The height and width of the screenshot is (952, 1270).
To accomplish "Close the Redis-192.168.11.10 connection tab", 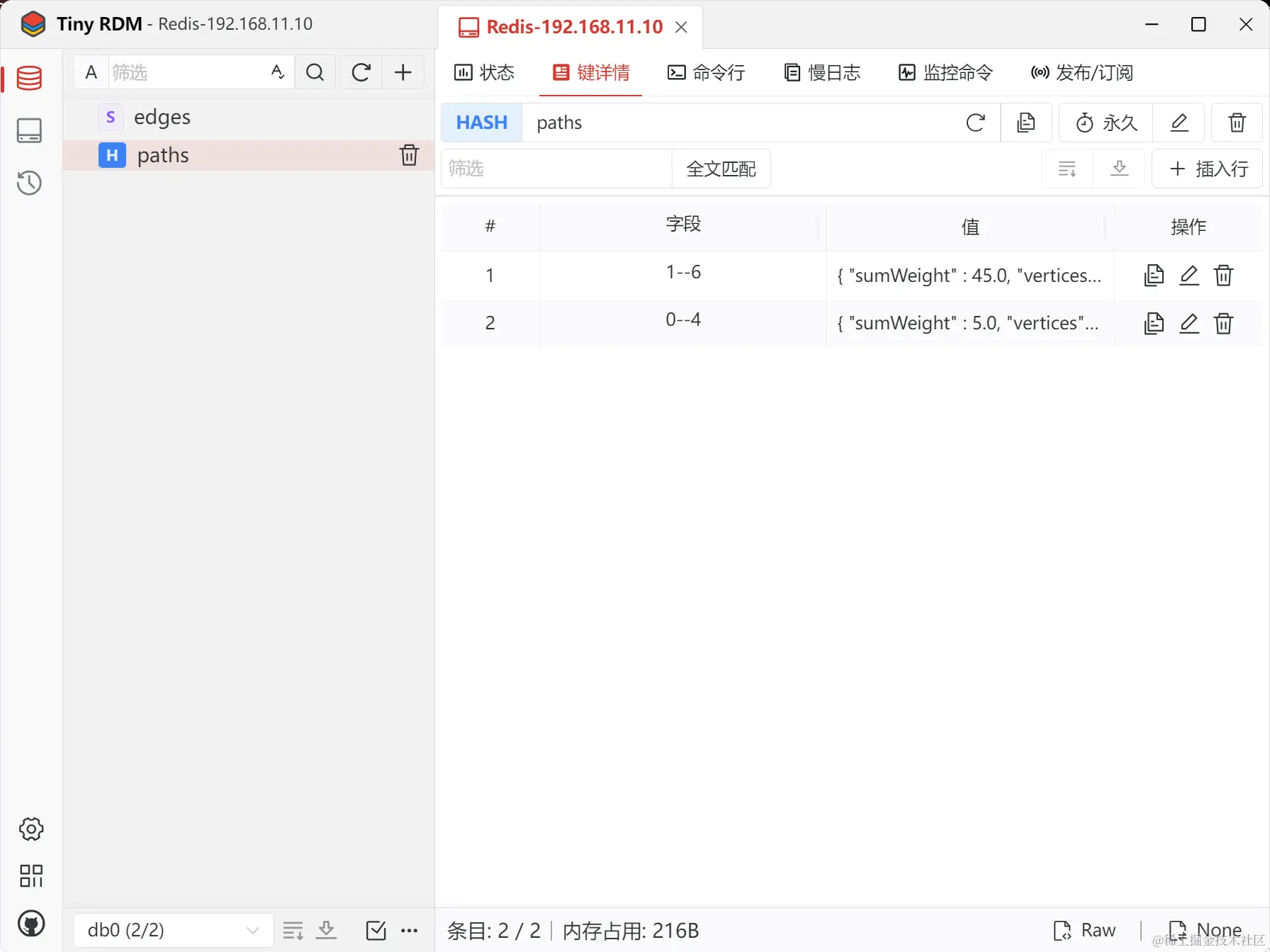I will [x=681, y=27].
